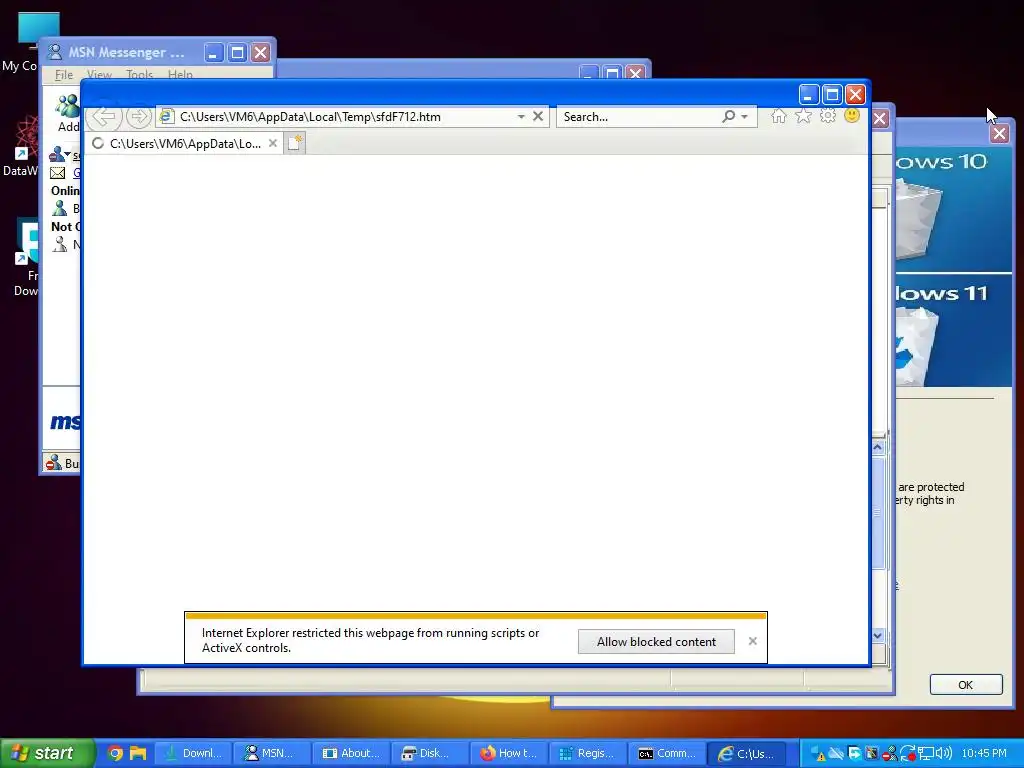Click the C:\Us... Internet Explorer taskbar button
This screenshot has width=1024, height=768.
pyautogui.click(x=745, y=753)
